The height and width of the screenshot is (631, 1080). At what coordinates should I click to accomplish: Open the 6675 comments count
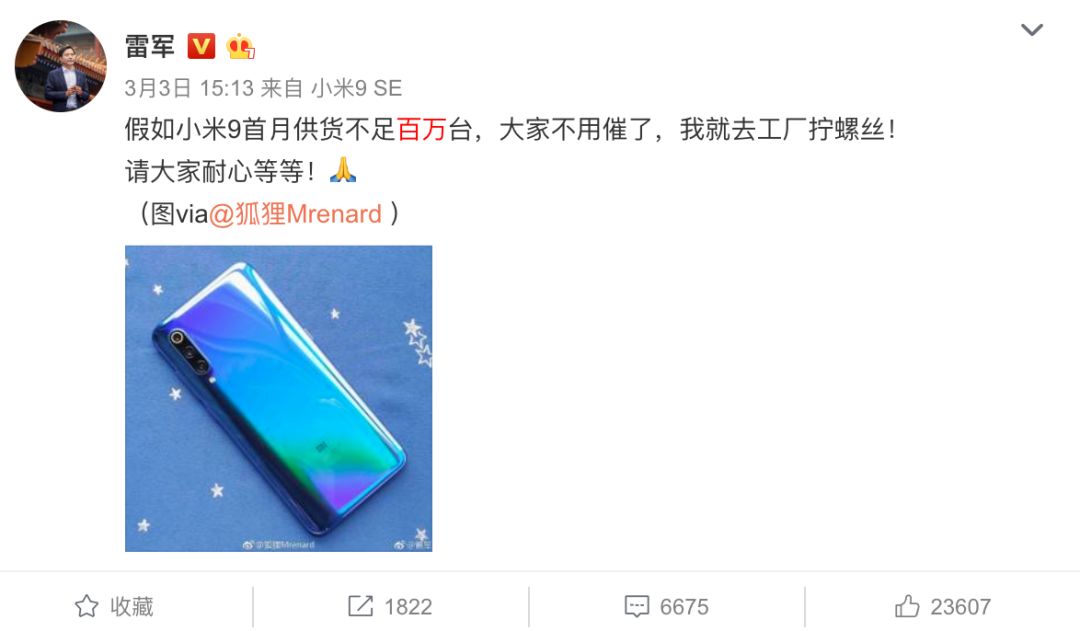pyautogui.click(x=684, y=607)
